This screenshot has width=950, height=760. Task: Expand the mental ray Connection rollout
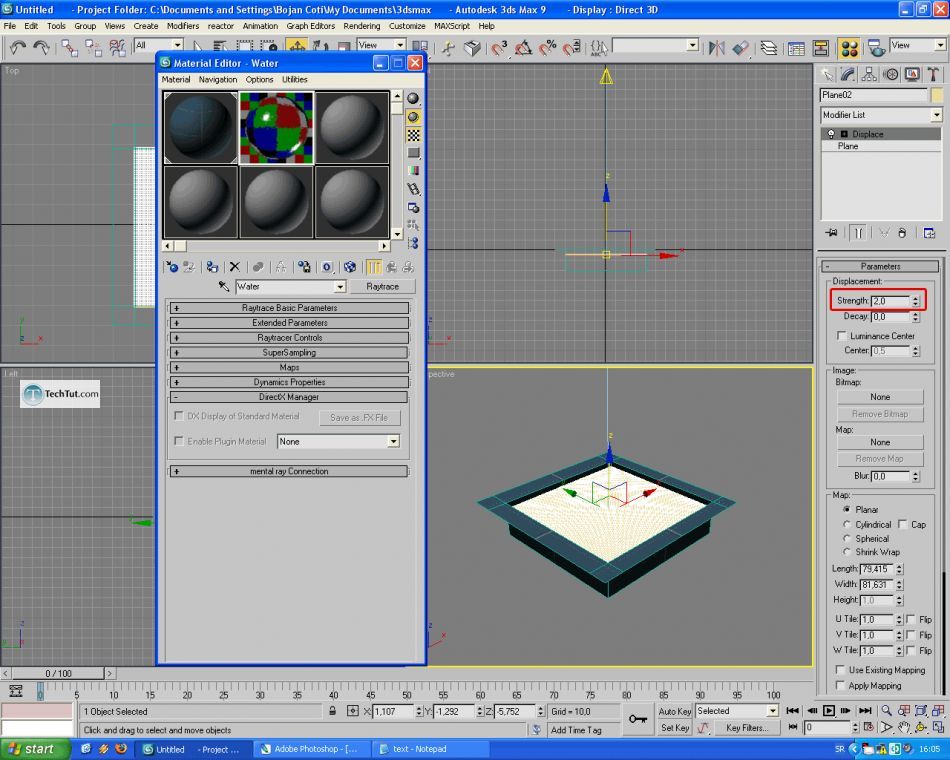pyautogui.click(x=289, y=471)
